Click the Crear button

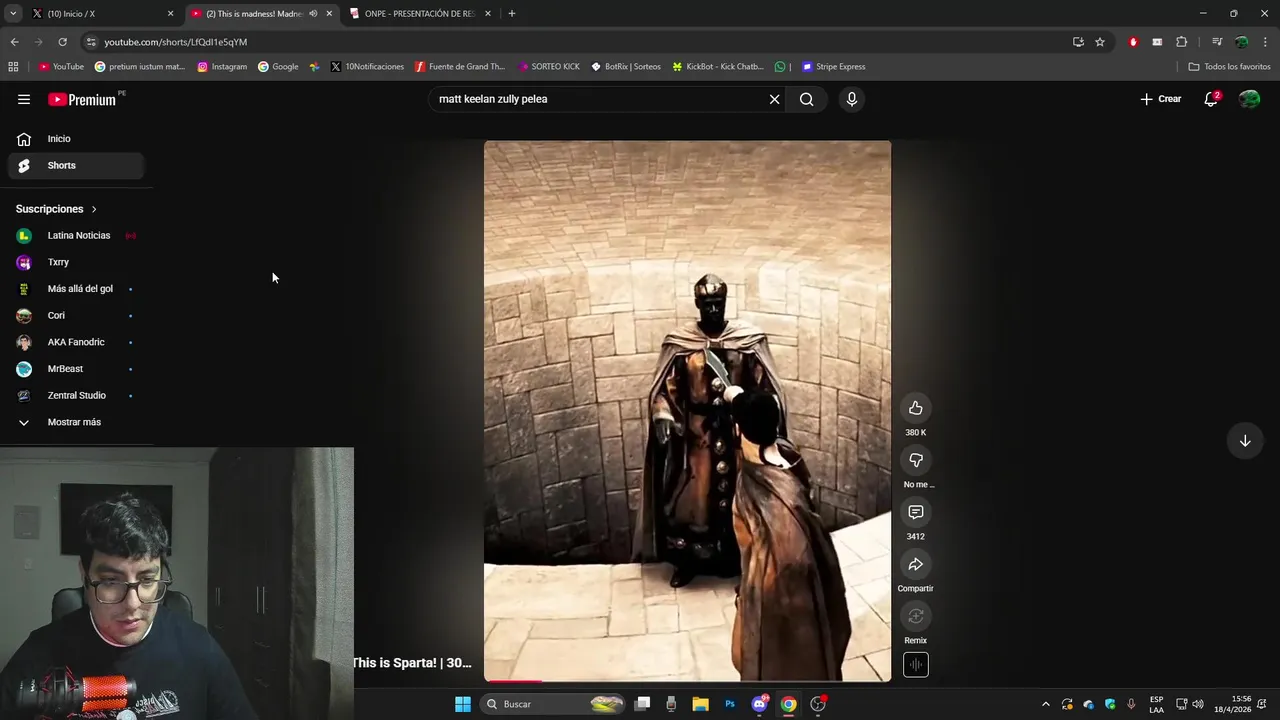tap(1160, 99)
